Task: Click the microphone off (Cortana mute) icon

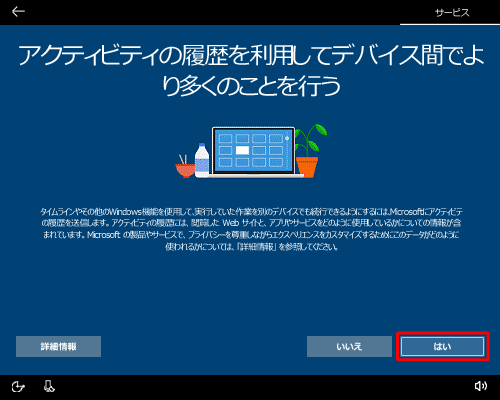Action: 49,386
